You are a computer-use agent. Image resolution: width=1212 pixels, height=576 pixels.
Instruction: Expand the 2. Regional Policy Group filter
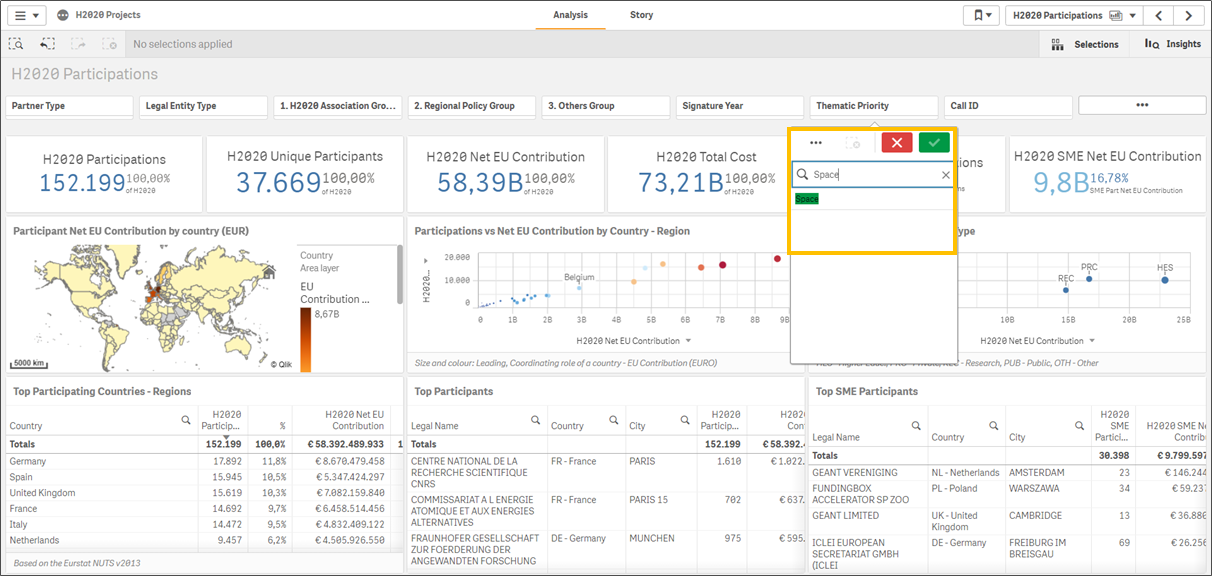click(x=473, y=106)
